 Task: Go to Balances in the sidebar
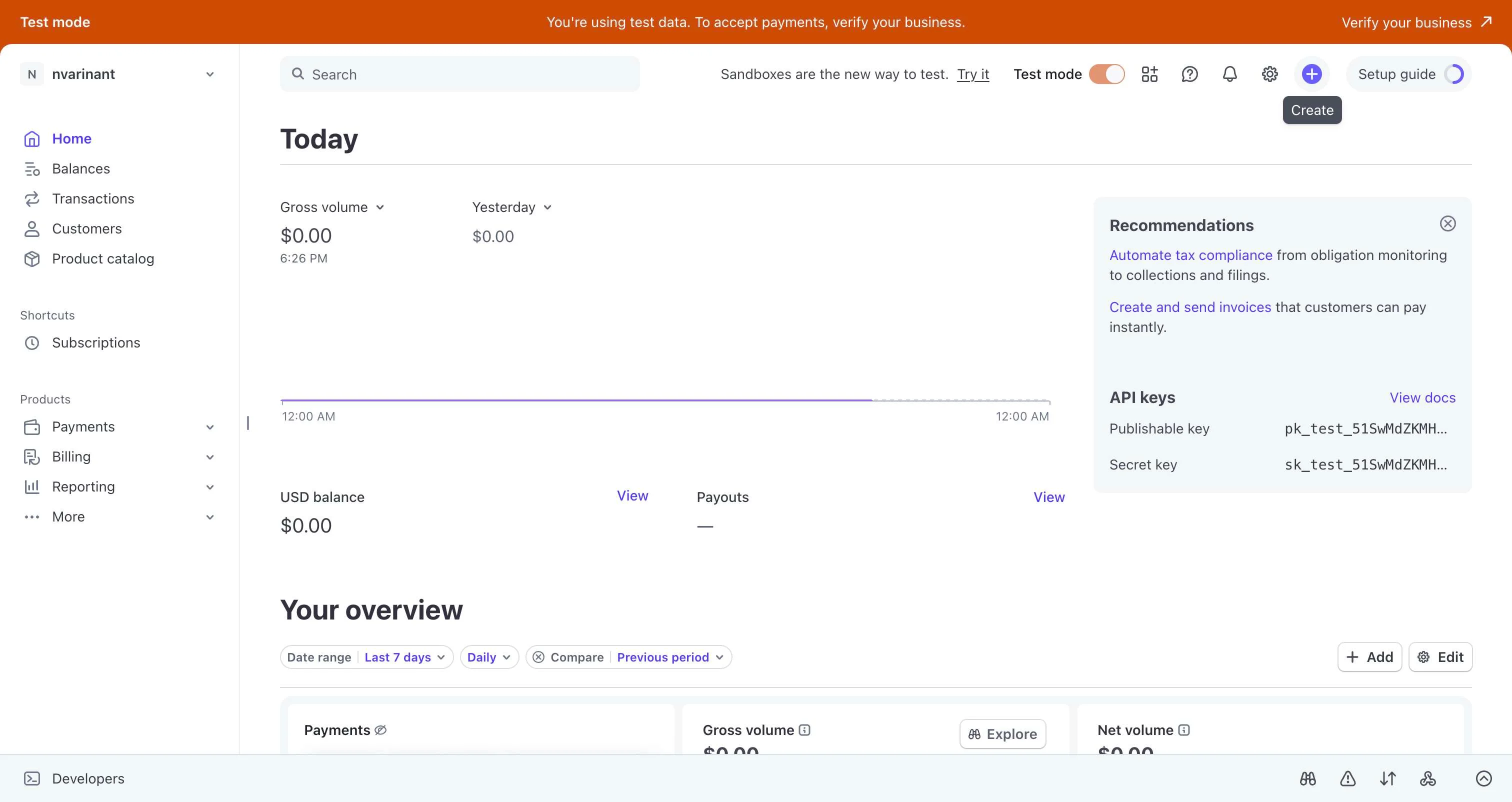[x=81, y=169]
